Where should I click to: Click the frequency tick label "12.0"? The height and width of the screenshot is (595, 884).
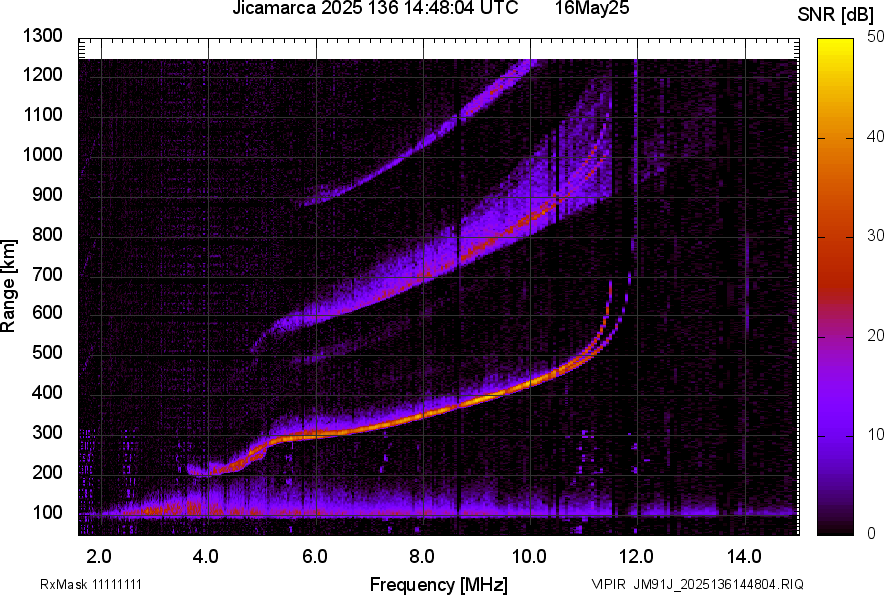click(636, 557)
